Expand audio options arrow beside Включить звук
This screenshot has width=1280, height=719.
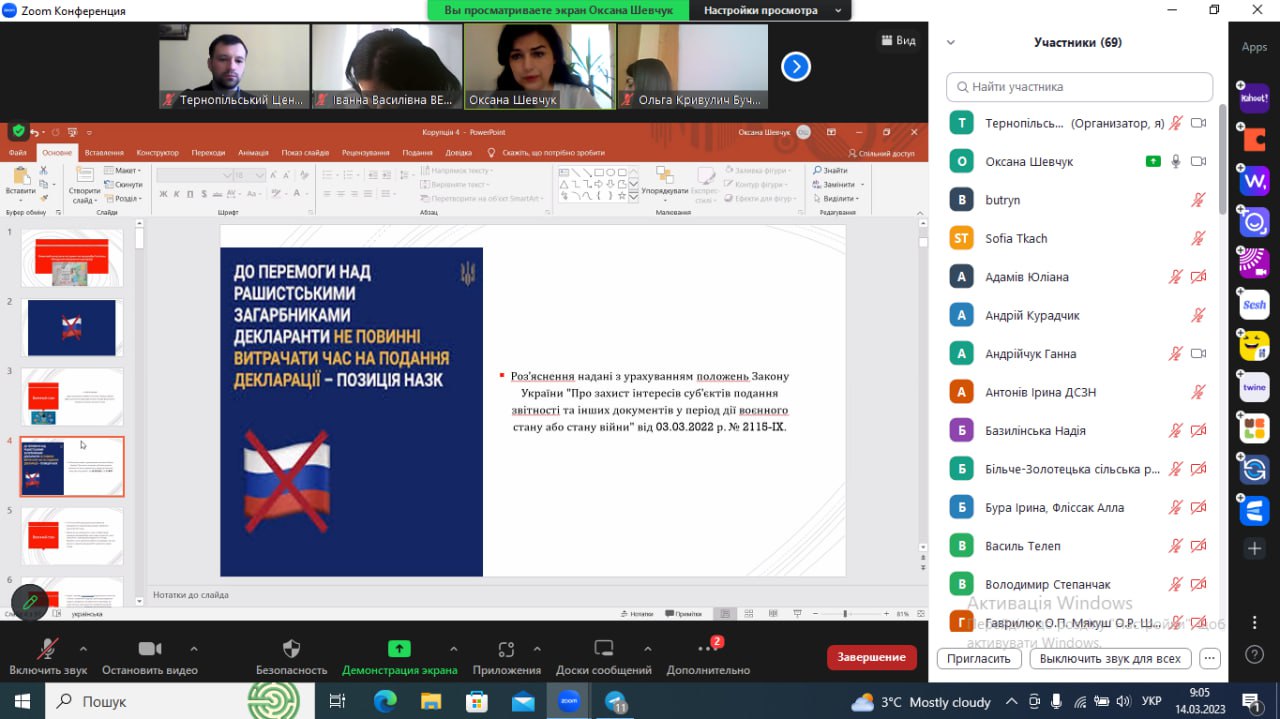tap(83, 648)
